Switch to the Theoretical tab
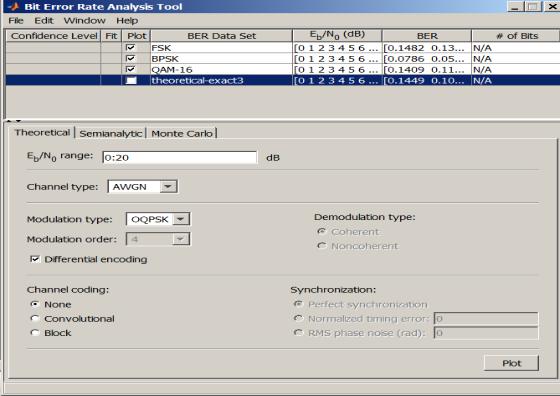The width and height of the screenshot is (560, 396). 42,133
